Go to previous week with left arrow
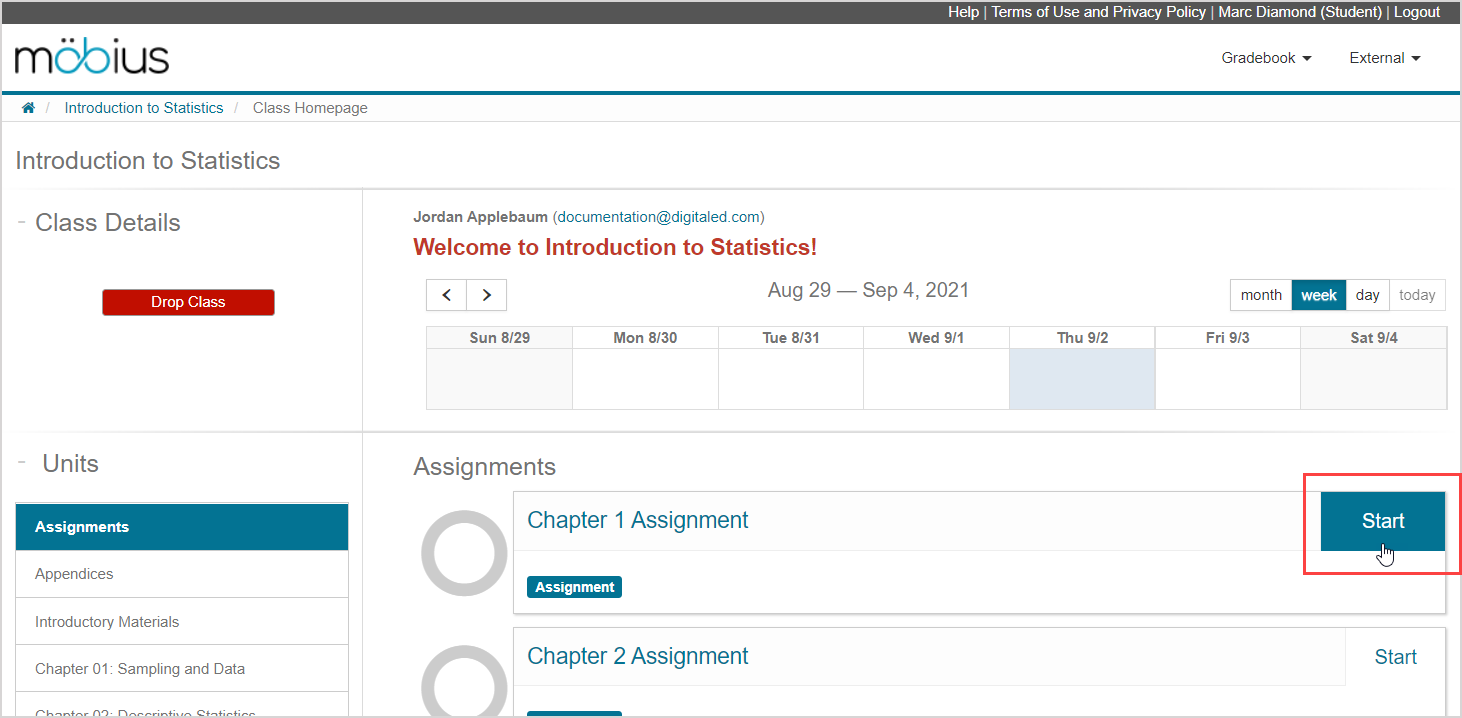 click(447, 295)
